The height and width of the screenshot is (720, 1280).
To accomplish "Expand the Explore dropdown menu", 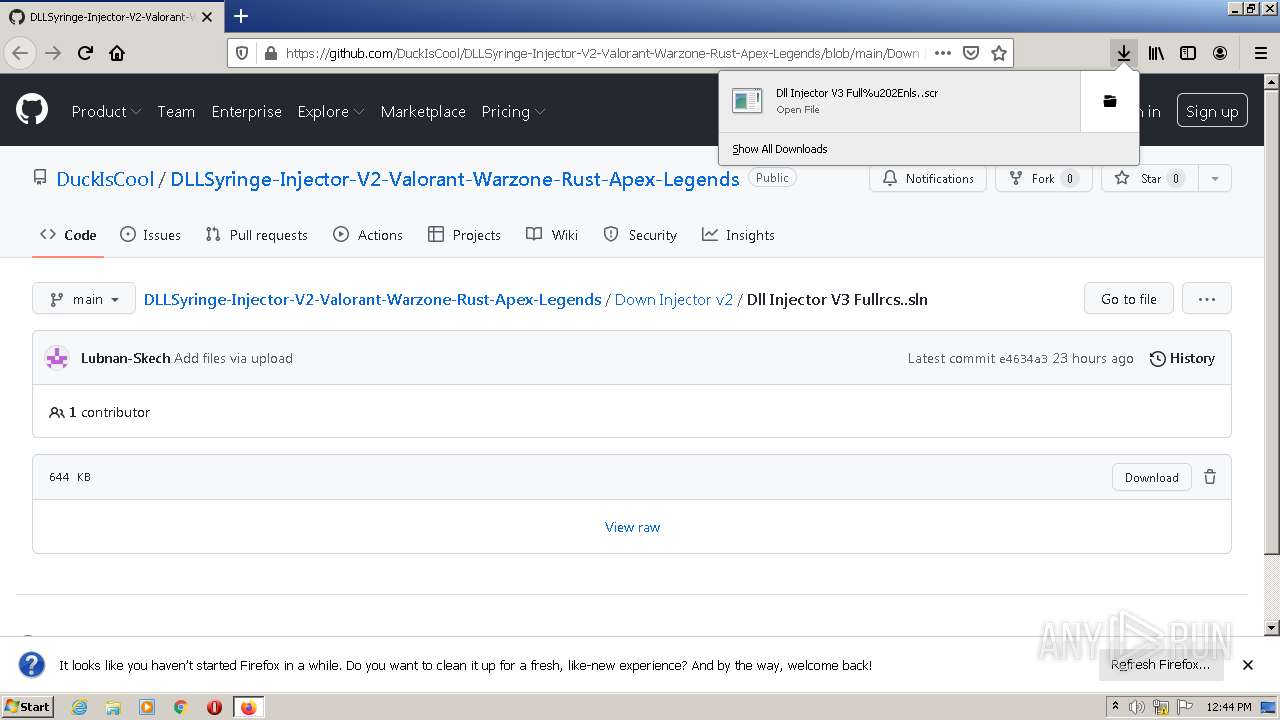I will pos(330,111).
